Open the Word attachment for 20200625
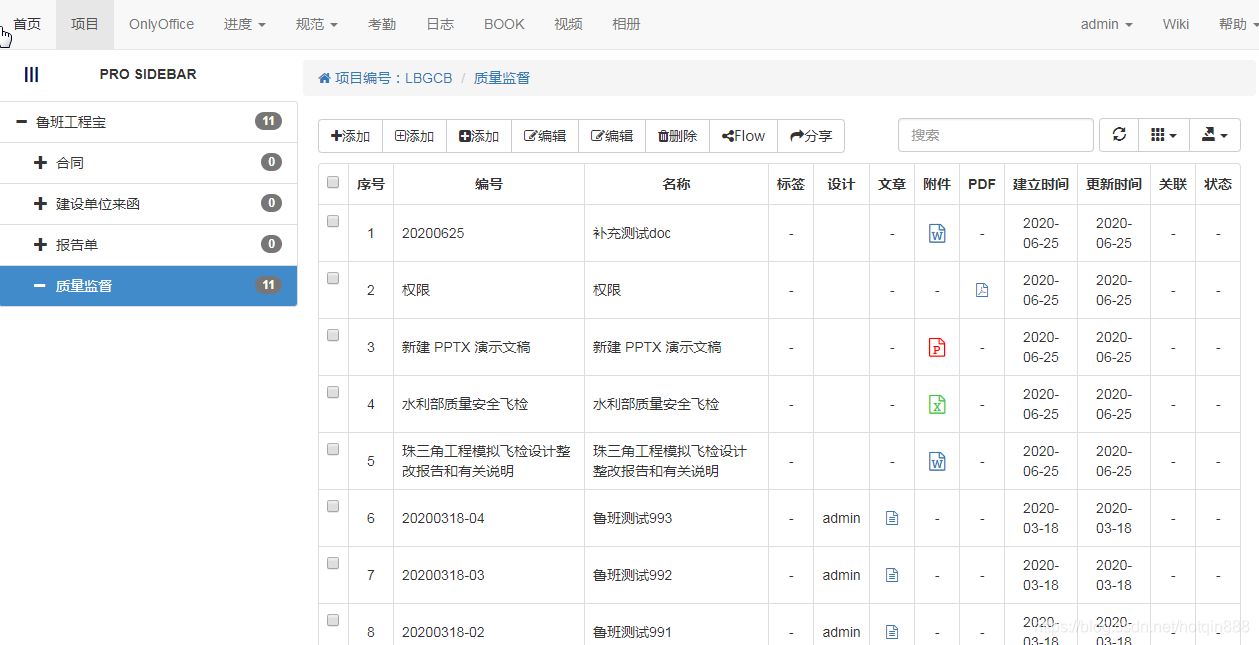The width and height of the screenshot is (1259, 645). click(937, 233)
